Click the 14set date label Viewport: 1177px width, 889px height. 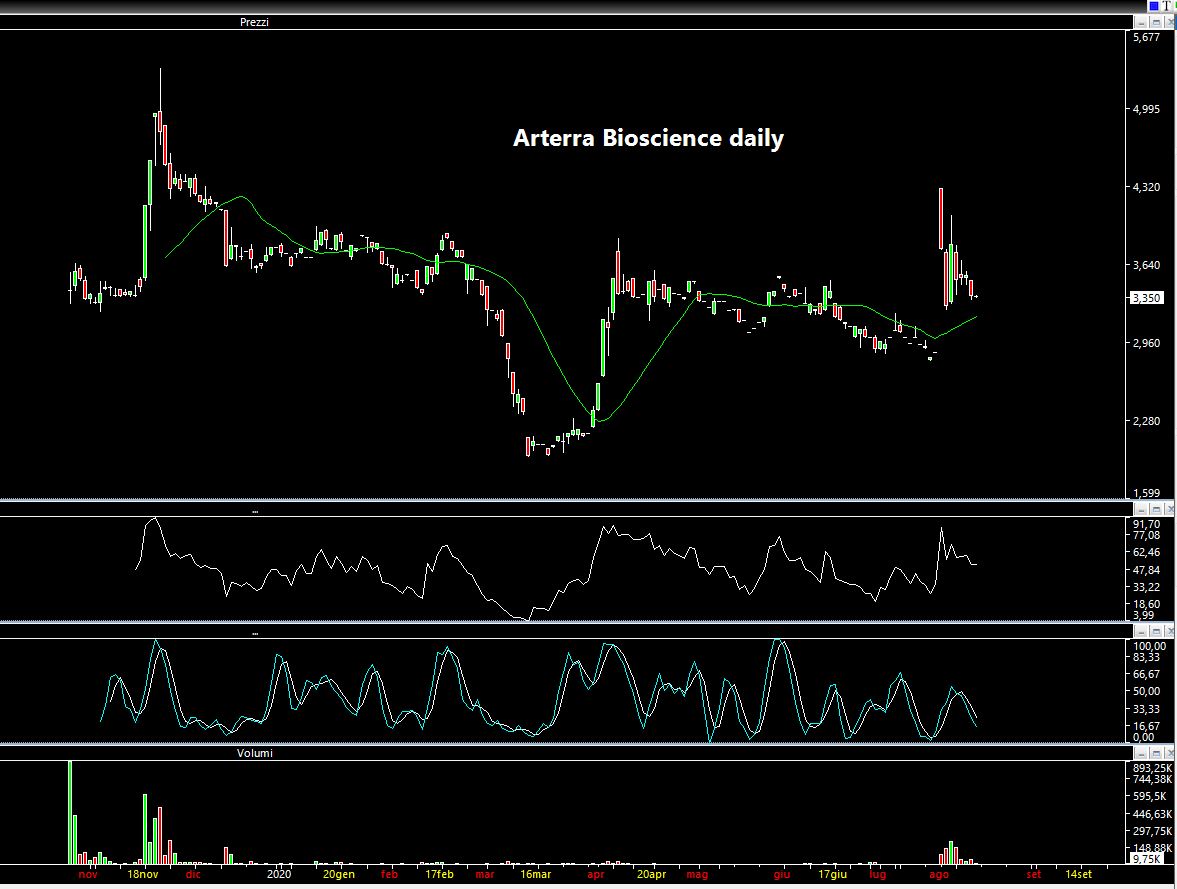pyautogui.click(x=1079, y=875)
